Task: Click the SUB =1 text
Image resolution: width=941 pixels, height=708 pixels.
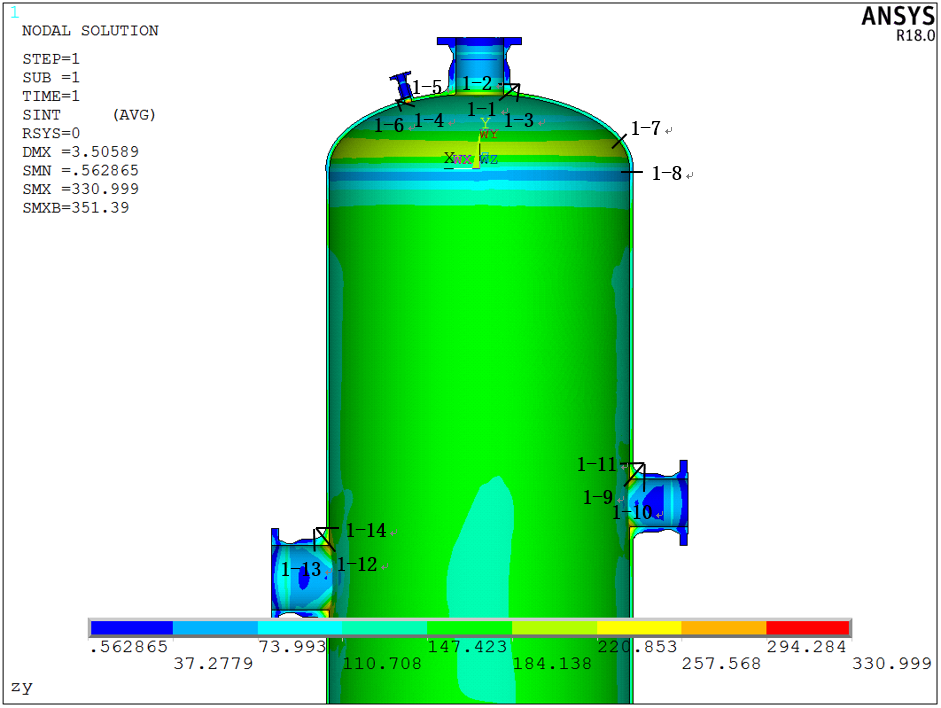Action: (51, 78)
